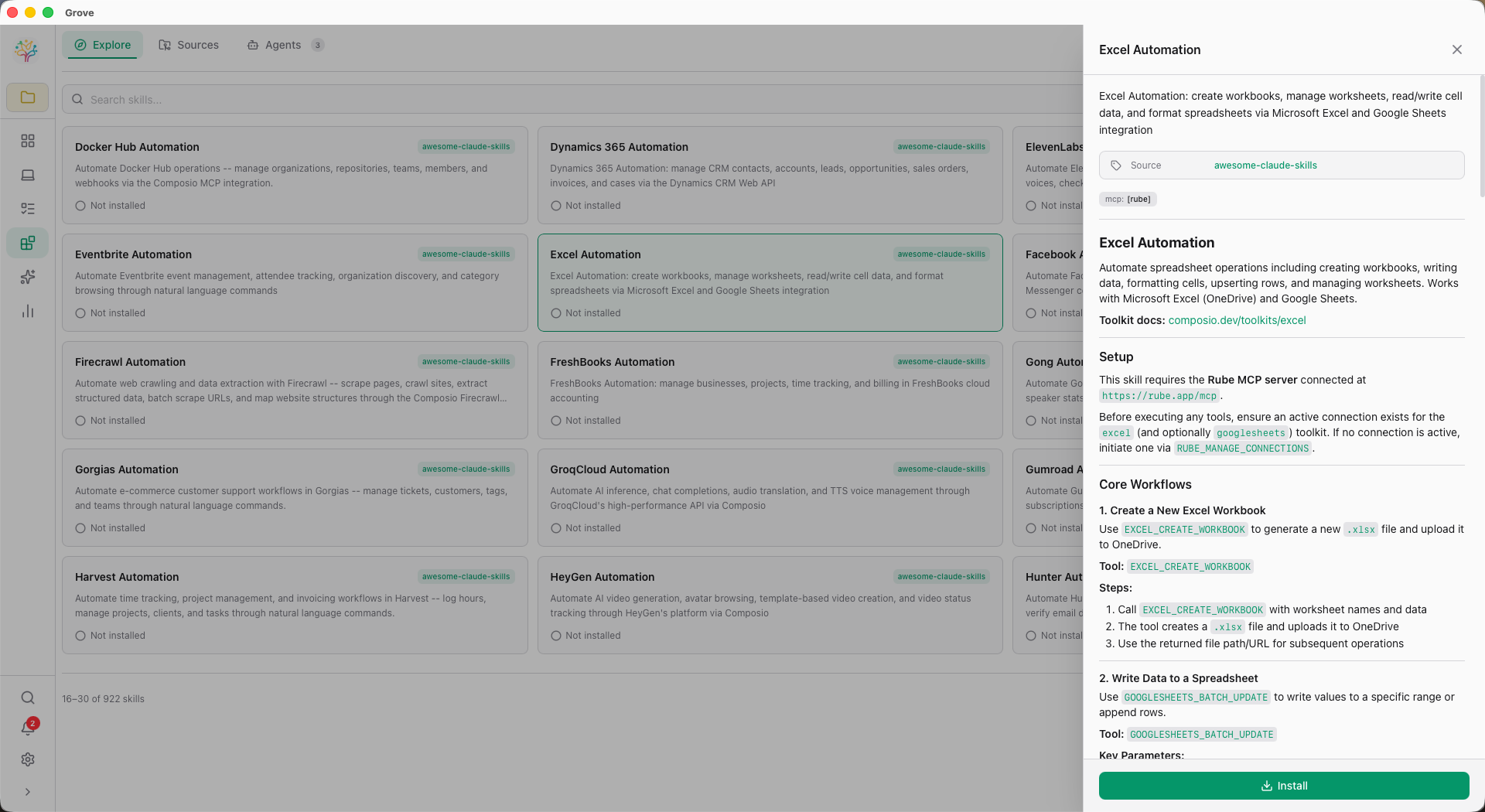Open the grid dashboard sidebar icon
The height and width of the screenshot is (812, 1485).
pos(28,141)
